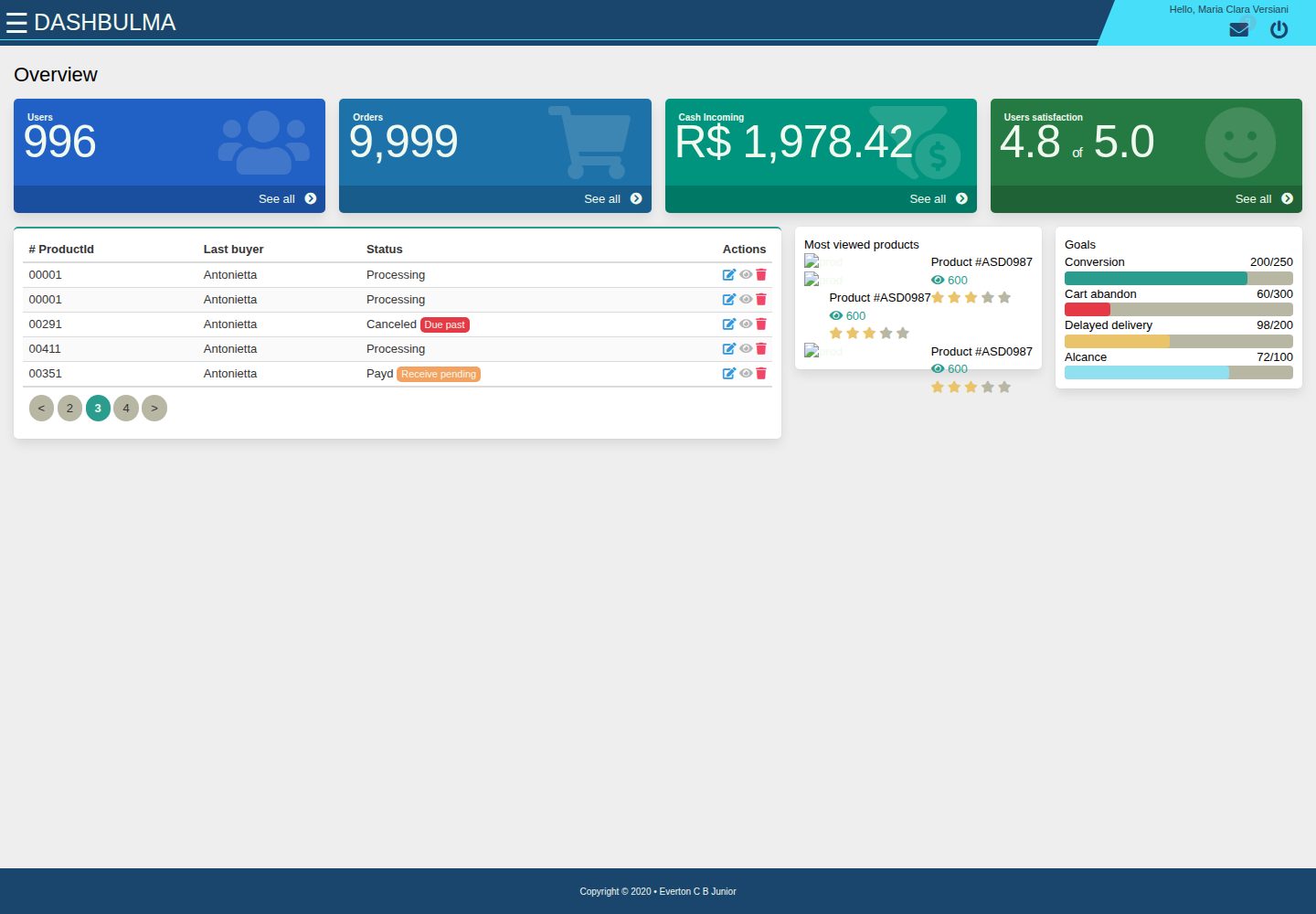The height and width of the screenshot is (914, 1316).
Task: Open the hamburger menu beside DASHBULMA
Action: pyautogui.click(x=16, y=23)
